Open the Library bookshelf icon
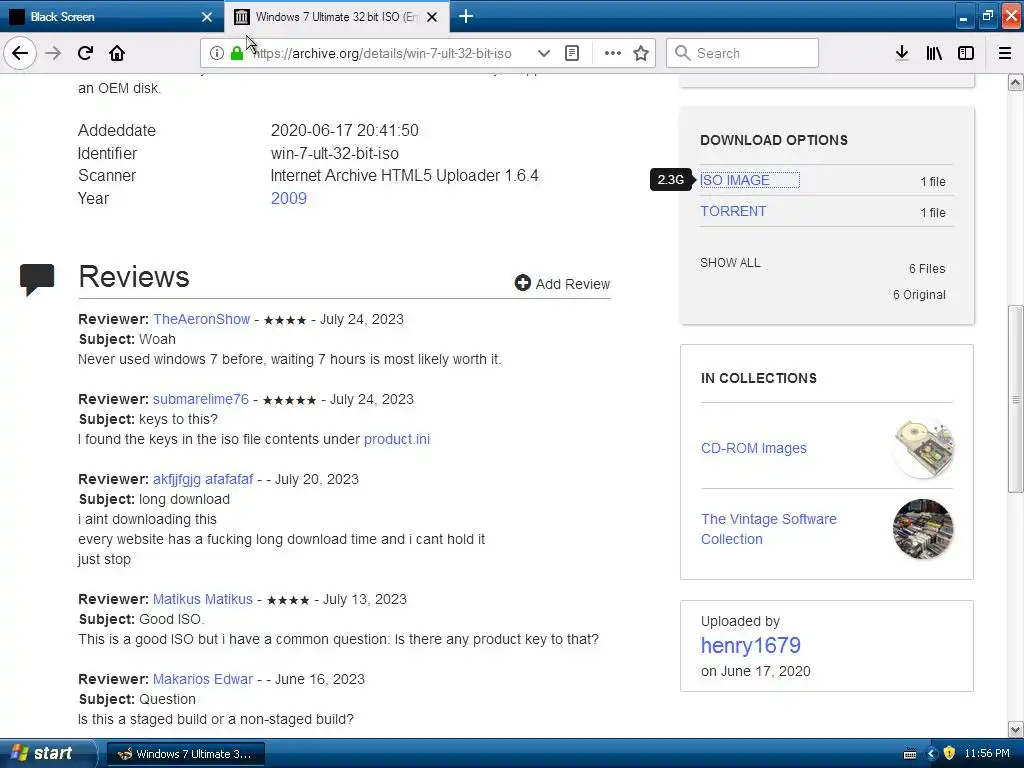 [934, 53]
